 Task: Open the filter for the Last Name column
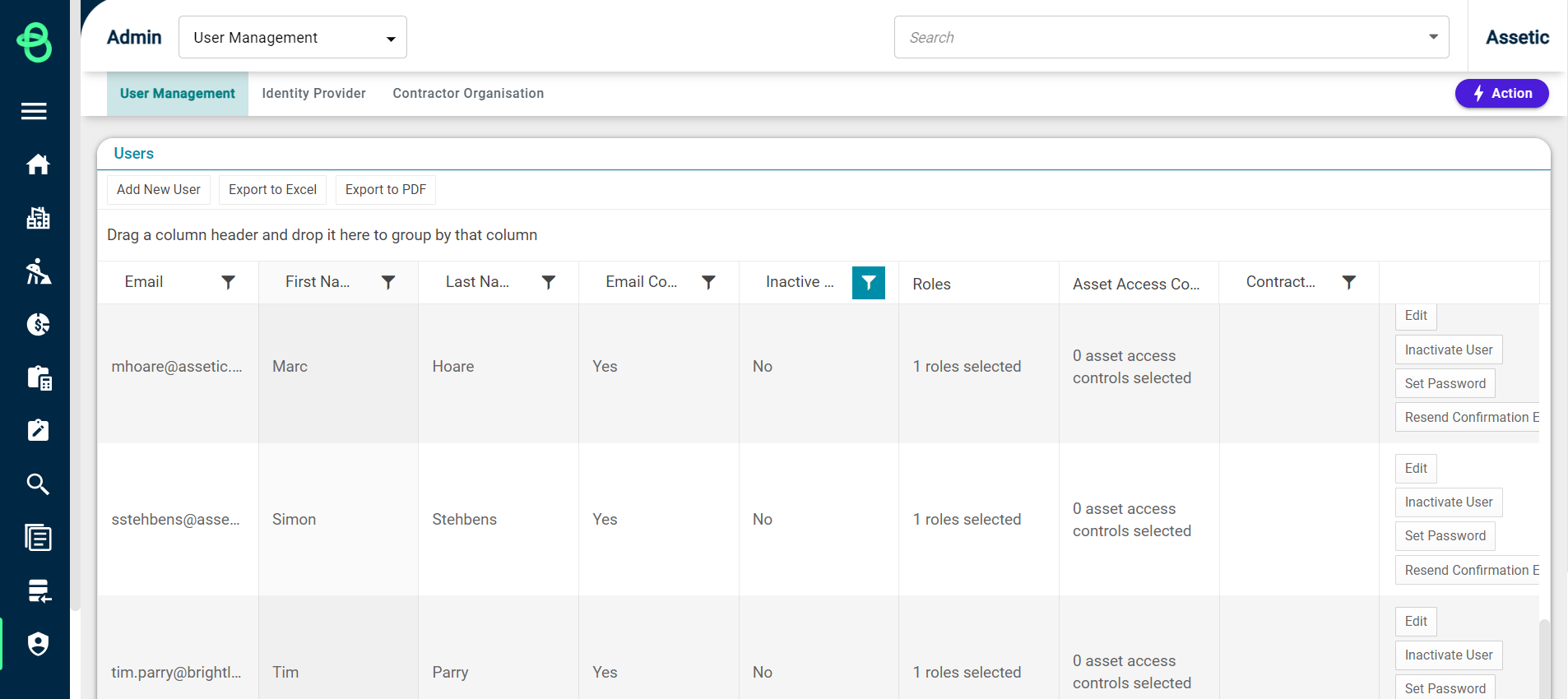coord(549,282)
